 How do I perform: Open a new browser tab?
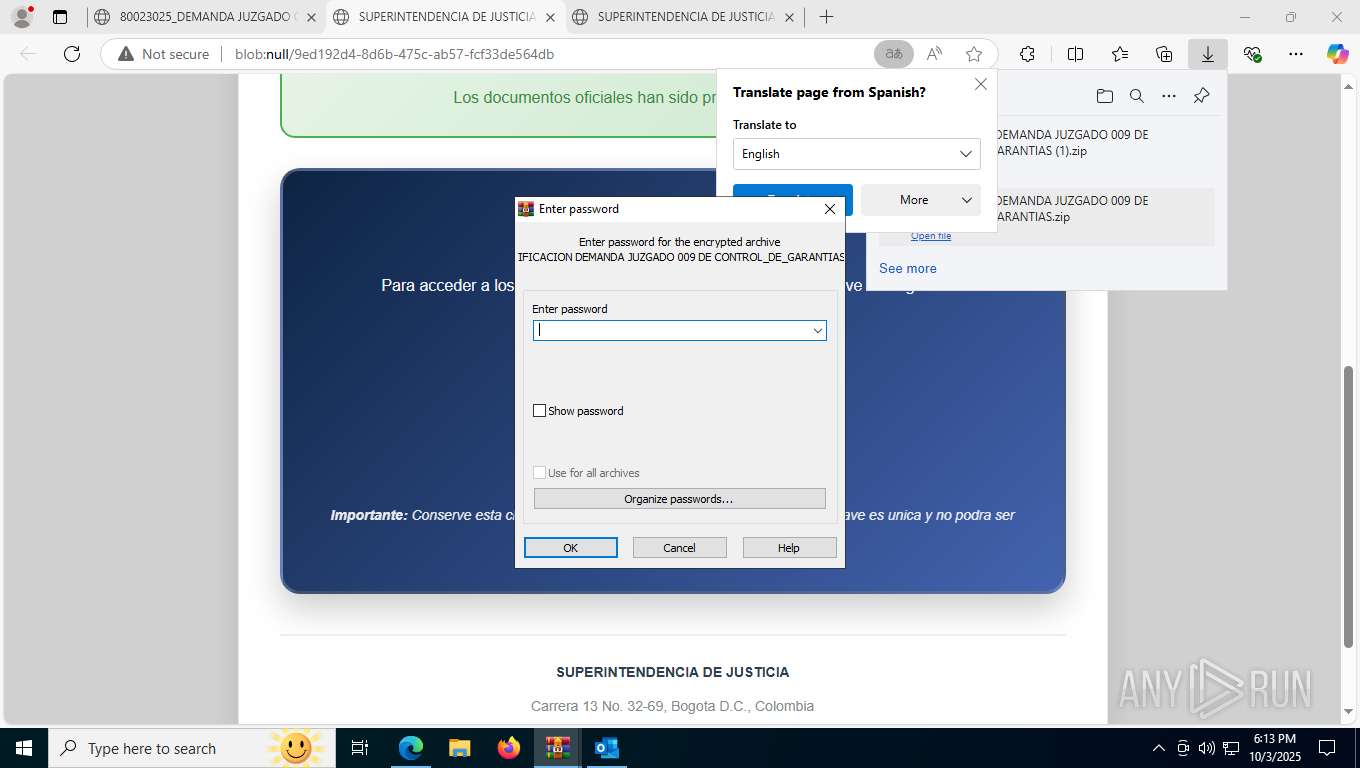tap(826, 17)
